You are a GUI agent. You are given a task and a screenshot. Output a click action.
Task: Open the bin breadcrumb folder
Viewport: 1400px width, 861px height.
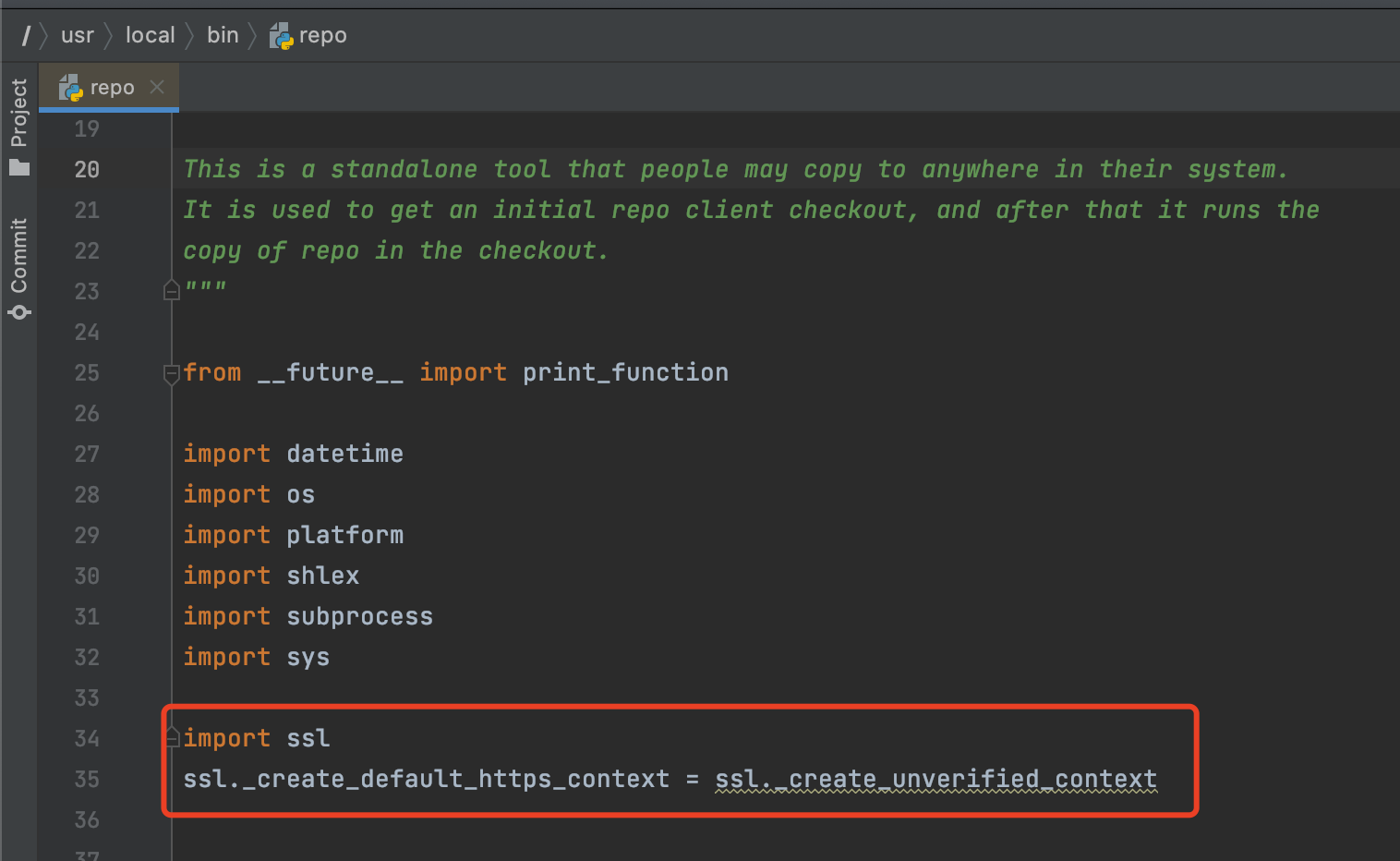tap(223, 35)
